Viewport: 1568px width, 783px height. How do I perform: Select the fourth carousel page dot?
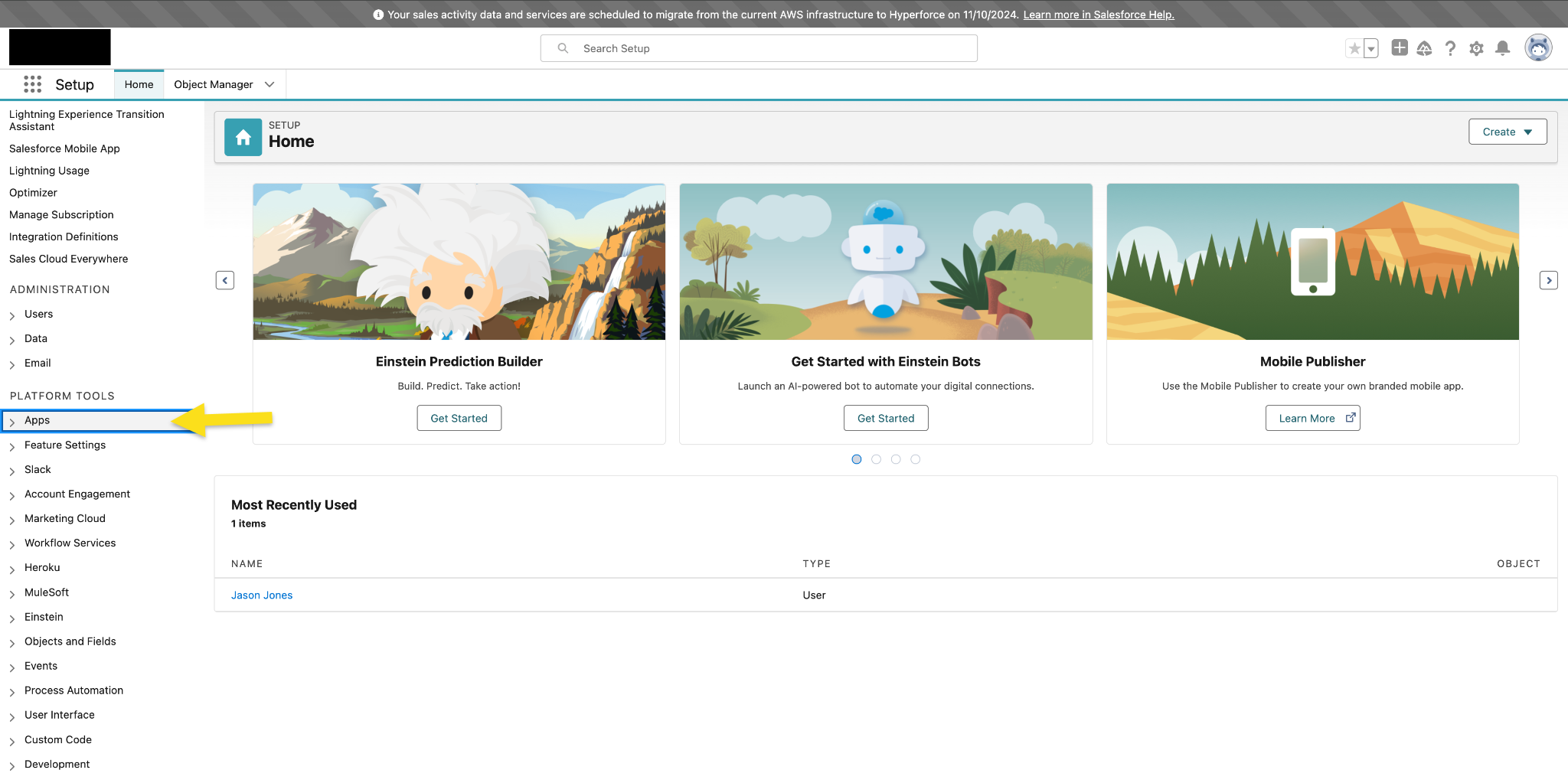915,459
